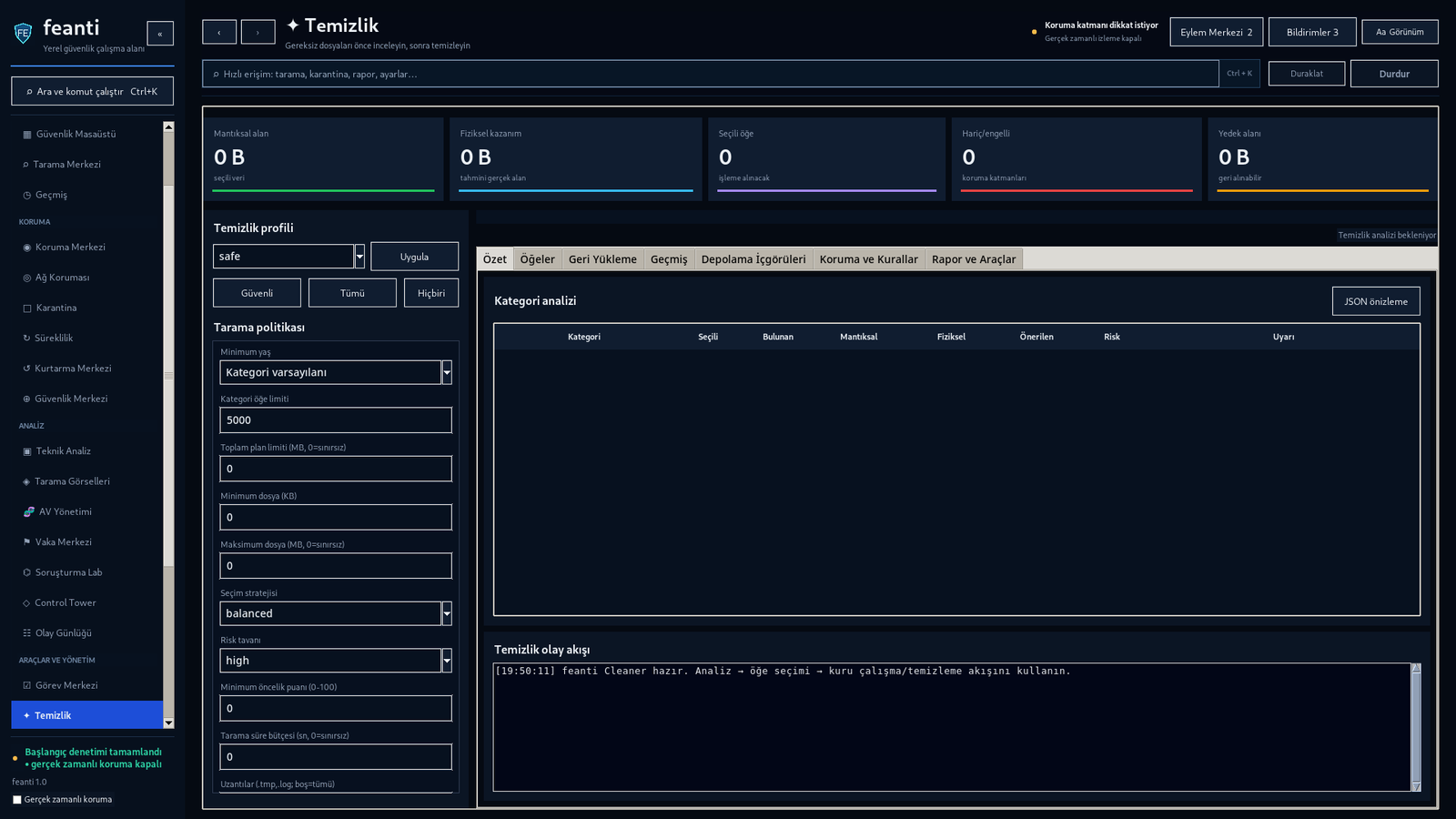Switch to the Özet tab
The width and height of the screenshot is (1456, 819).
click(x=495, y=259)
